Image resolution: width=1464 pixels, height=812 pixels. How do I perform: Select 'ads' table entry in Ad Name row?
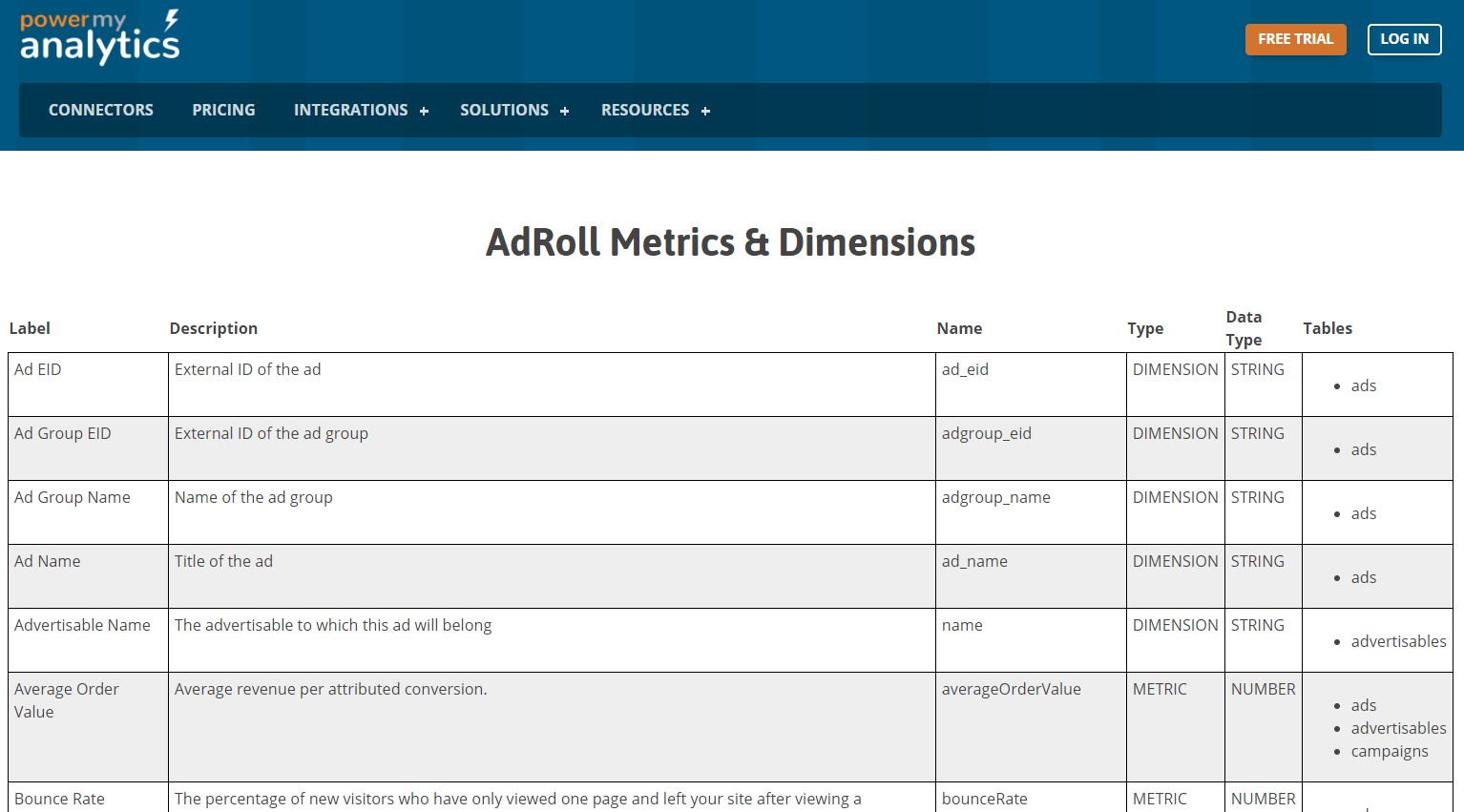(x=1364, y=577)
